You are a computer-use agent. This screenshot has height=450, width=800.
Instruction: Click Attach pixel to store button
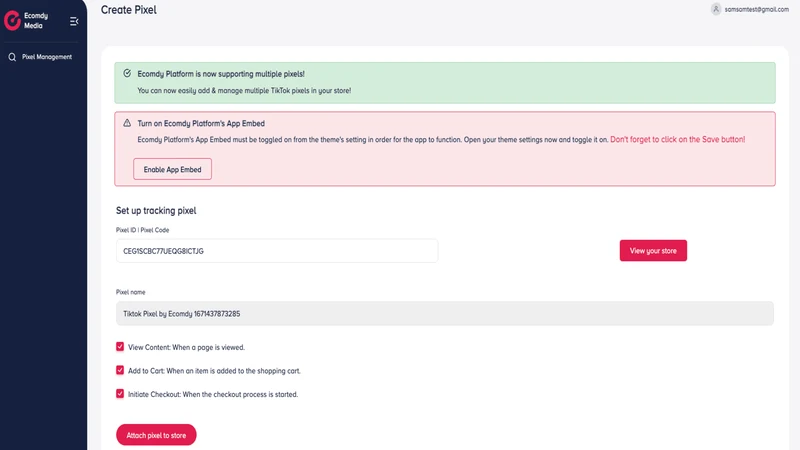pos(156,435)
